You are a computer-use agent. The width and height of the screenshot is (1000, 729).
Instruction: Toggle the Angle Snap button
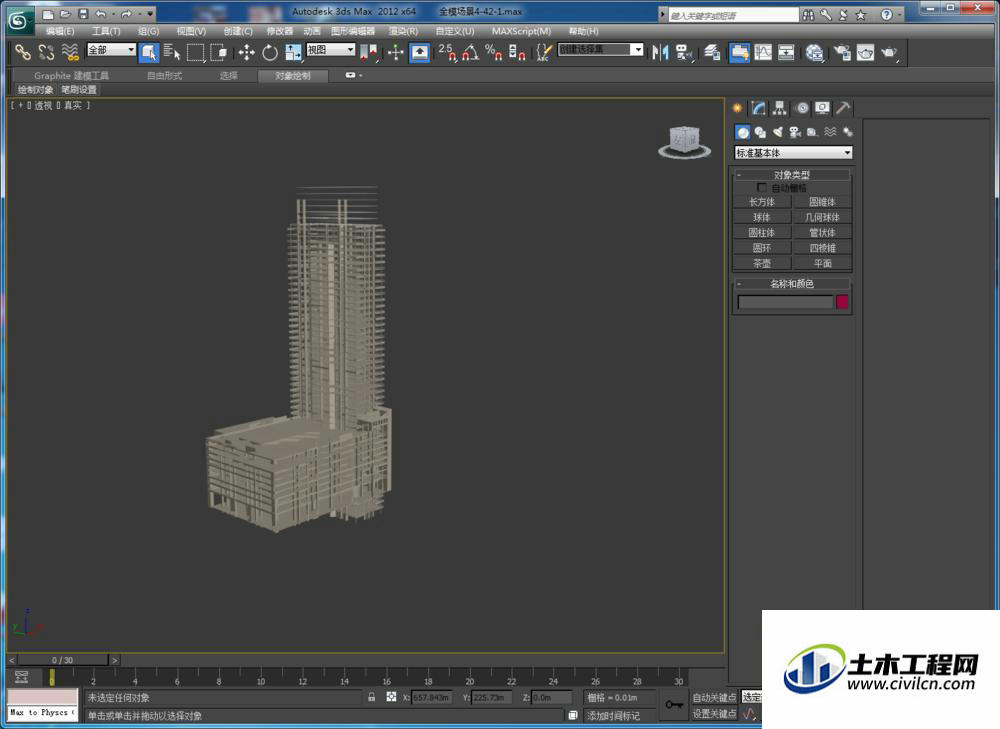(x=471, y=52)
